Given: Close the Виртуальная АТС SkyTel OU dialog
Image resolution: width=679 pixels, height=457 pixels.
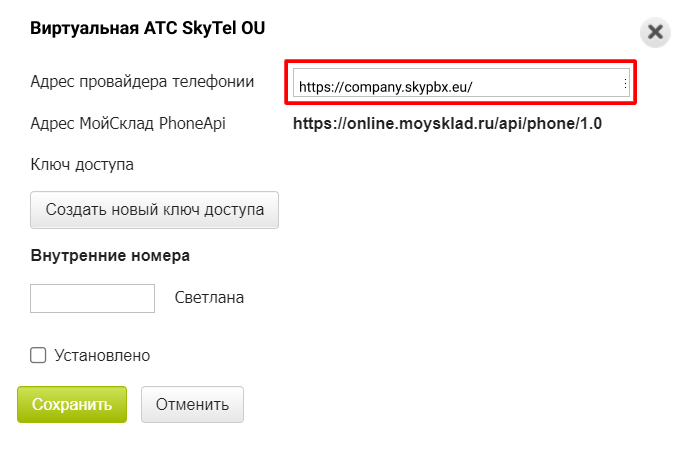Looking at the screenshot, I should coord(655,32).
